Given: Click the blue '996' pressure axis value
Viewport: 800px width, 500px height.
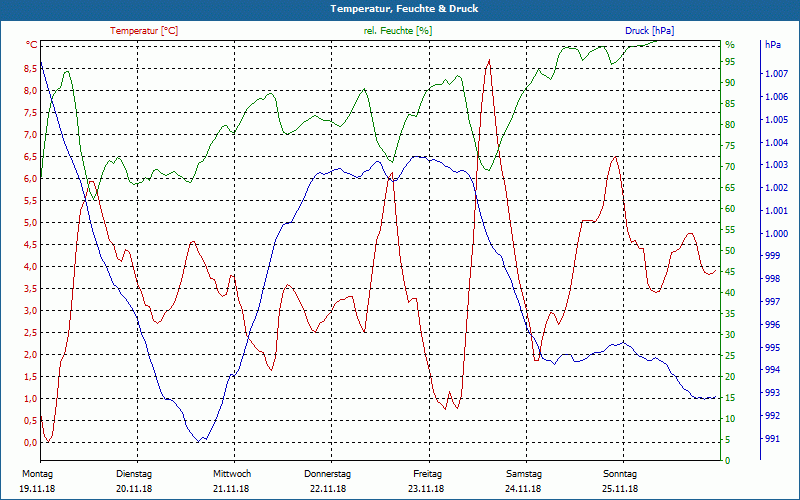Looking at the screenshot, I should click(x=772, y=325).
